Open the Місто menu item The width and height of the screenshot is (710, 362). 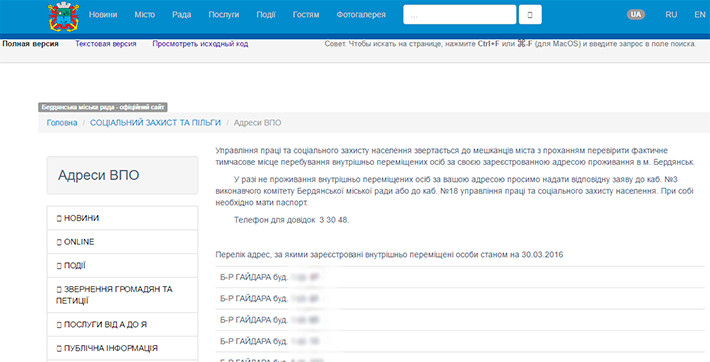[x=144, y=14]
